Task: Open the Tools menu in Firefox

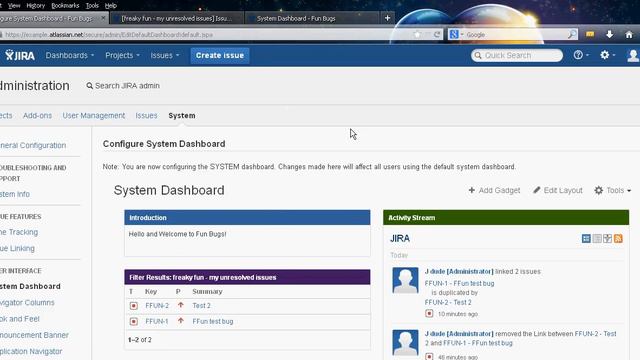Action: point(92,6)
